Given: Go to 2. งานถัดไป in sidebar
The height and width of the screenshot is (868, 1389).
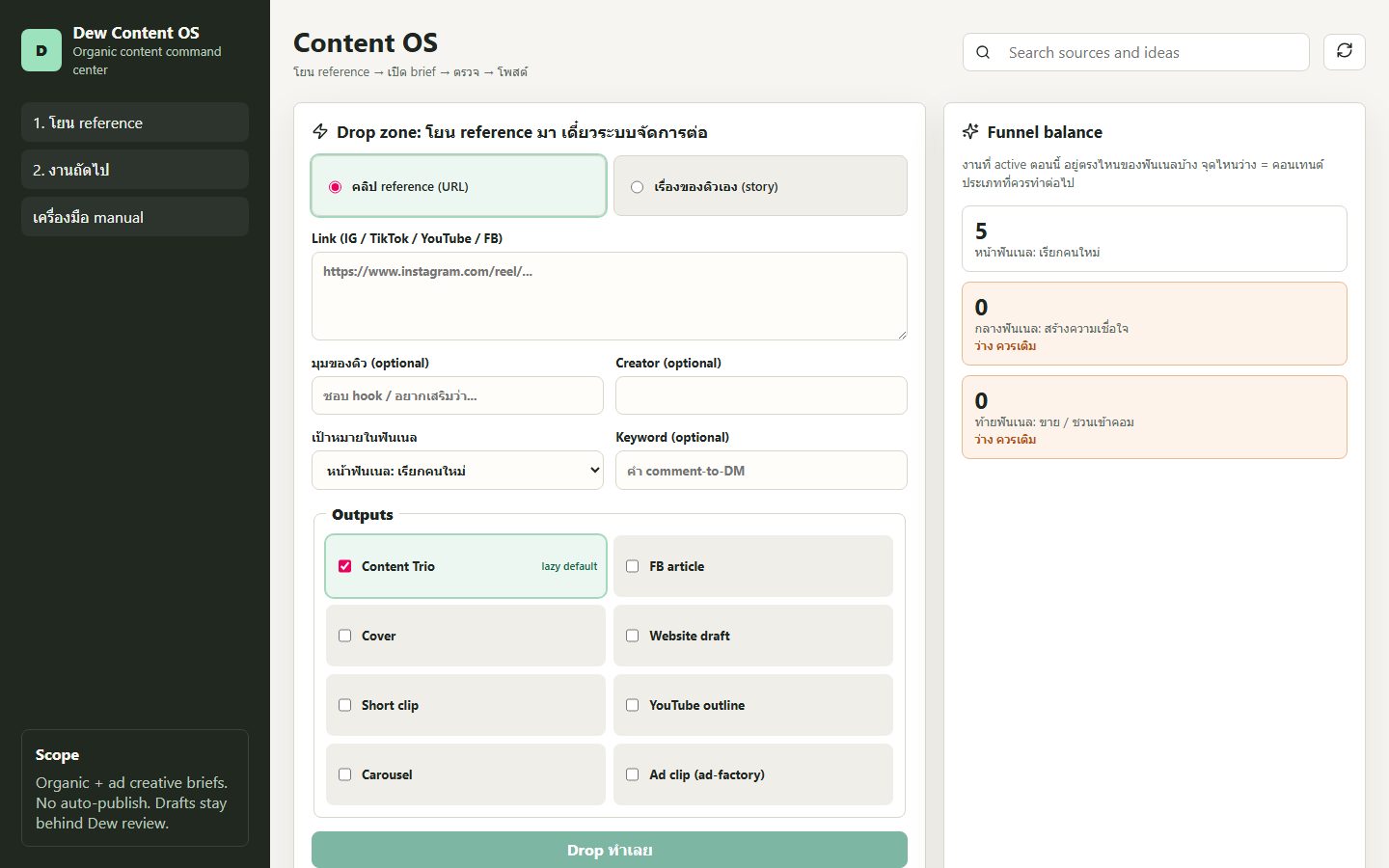Looking at the screenshot, I should pos(135,170).
